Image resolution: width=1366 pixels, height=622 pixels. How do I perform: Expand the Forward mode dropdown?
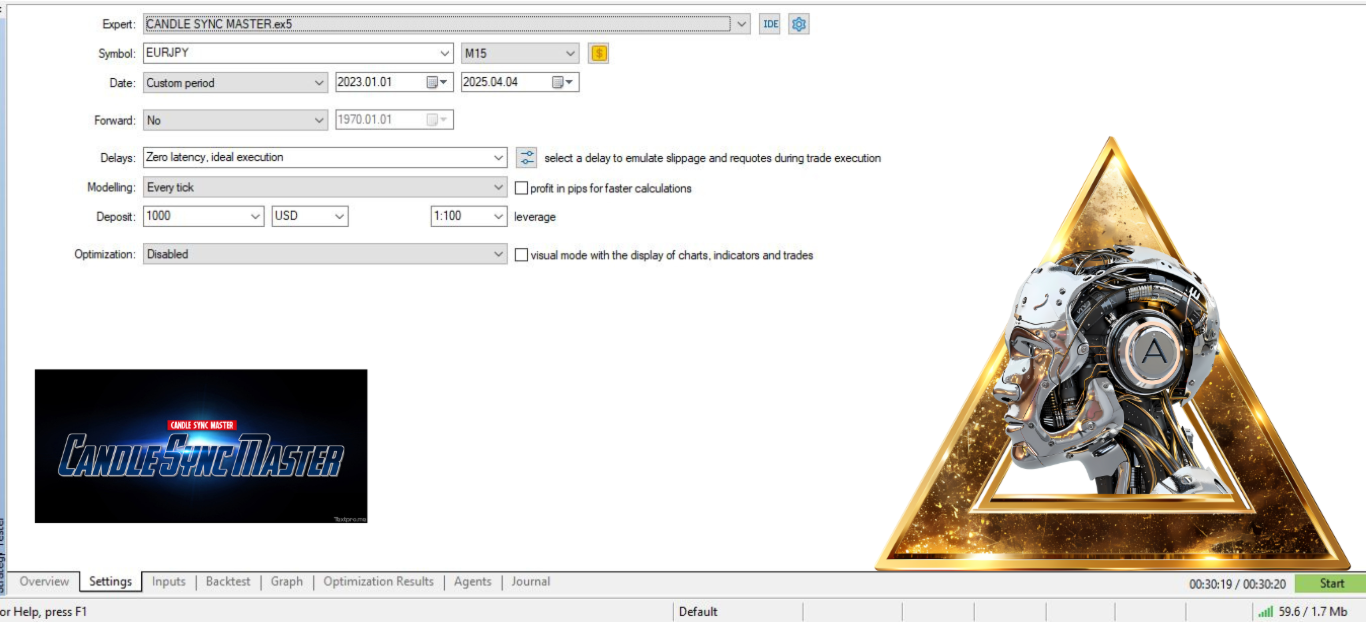(x=319, y=120)
